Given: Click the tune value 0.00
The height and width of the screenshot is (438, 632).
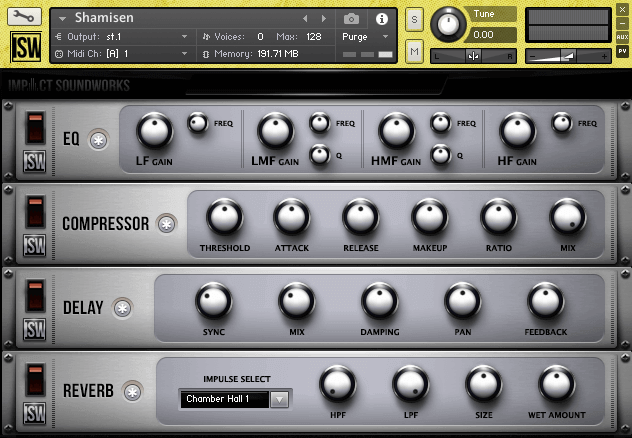Looking at the screenshot, I should click(x=483, y=35).
